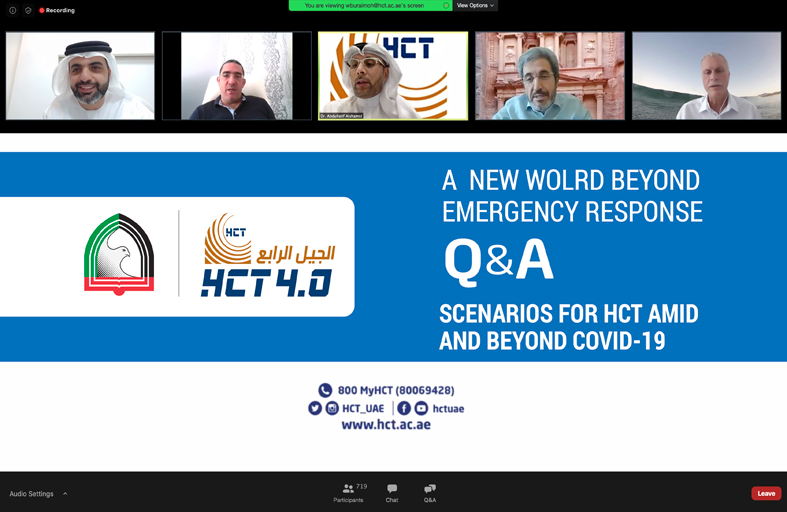This screenshot has width=787, height=512.
Task: Click the HCT 4.0 logo on slide
Action: pyautogui.click(x=268, y=255)
